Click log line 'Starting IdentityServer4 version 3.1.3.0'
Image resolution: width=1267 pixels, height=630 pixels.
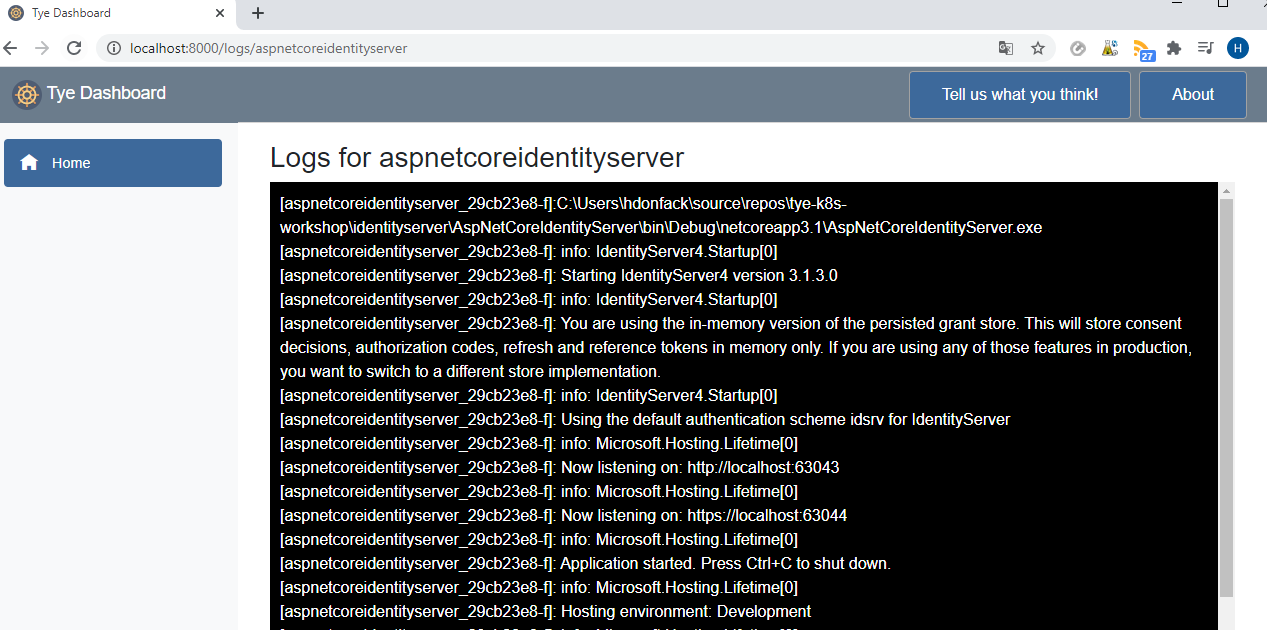559,276
